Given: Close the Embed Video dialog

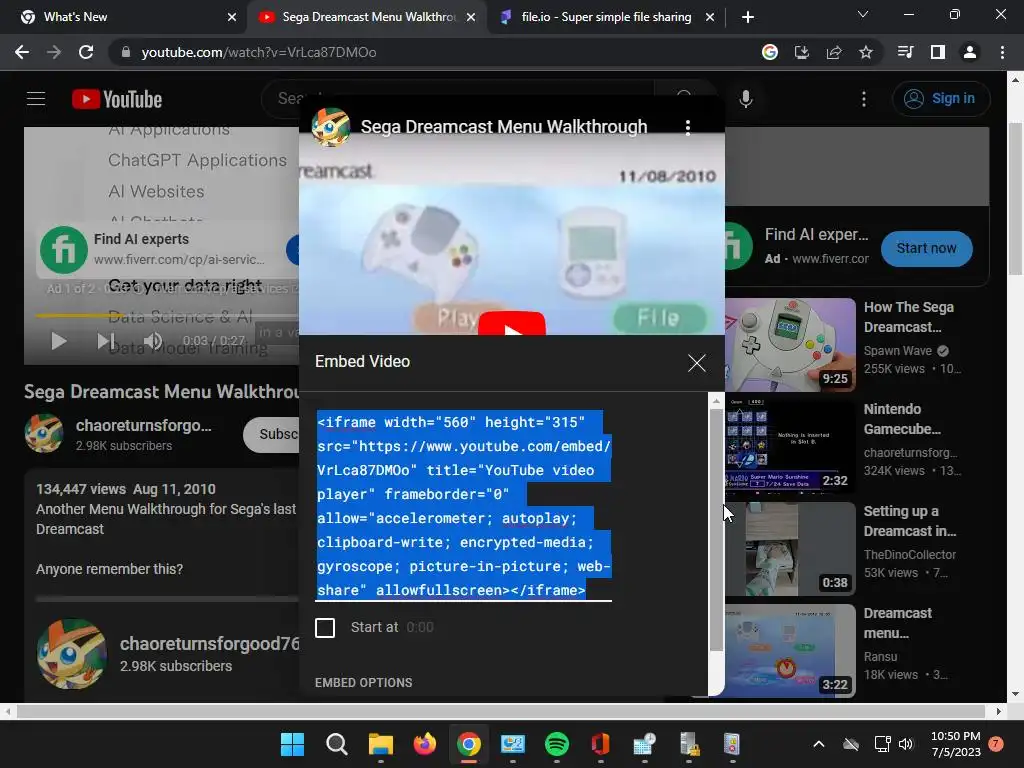Looking at the screenshot, I should click(697, 362).
